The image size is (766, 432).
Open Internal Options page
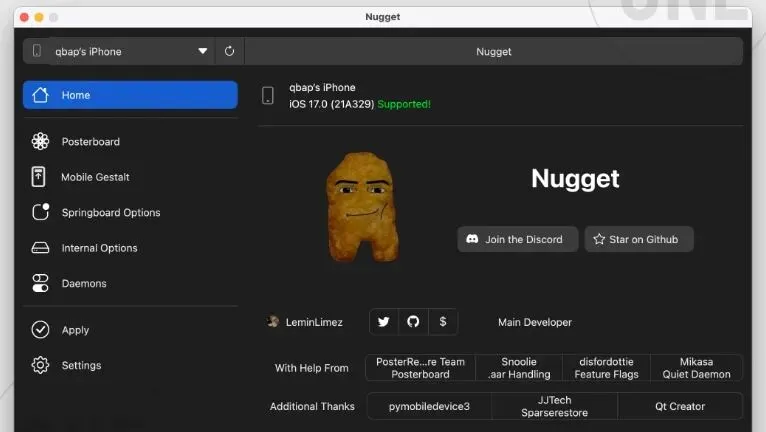[x=130, y=248]
